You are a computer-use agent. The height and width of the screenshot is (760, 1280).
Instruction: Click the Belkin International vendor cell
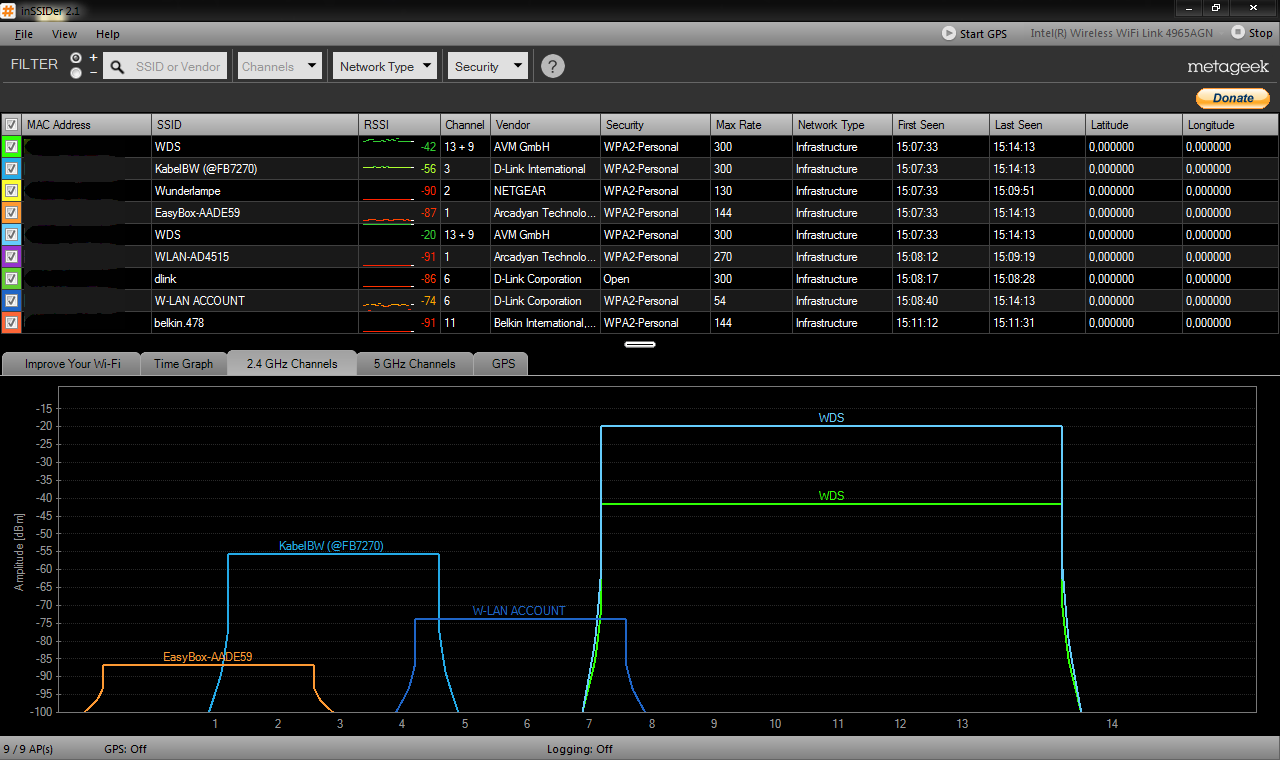545,323
